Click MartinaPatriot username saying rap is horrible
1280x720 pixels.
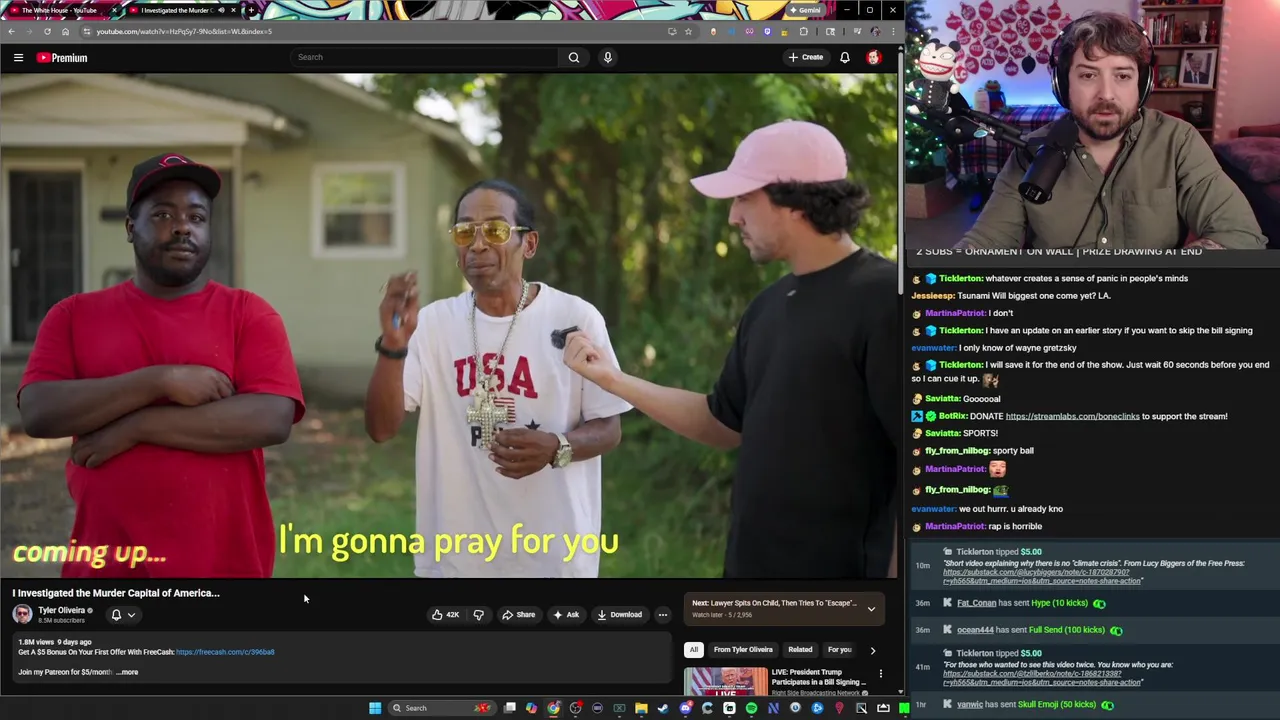[x=955, y=526]
